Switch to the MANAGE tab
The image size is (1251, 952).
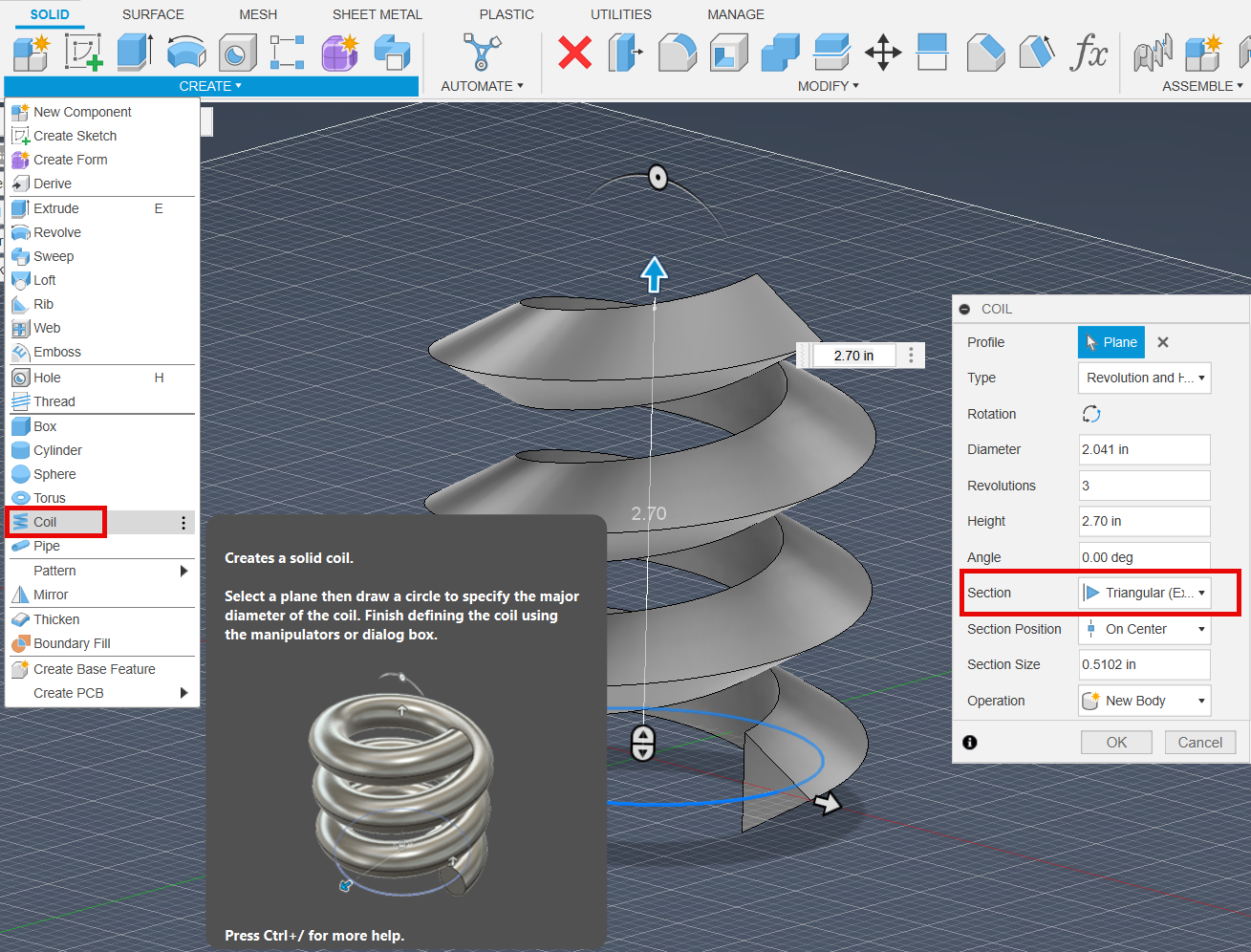click(x=736, y=14)
